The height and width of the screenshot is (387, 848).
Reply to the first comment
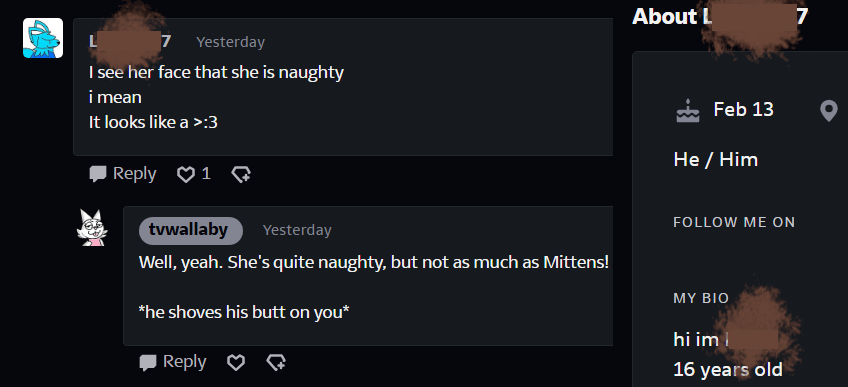tap(123, 174)
